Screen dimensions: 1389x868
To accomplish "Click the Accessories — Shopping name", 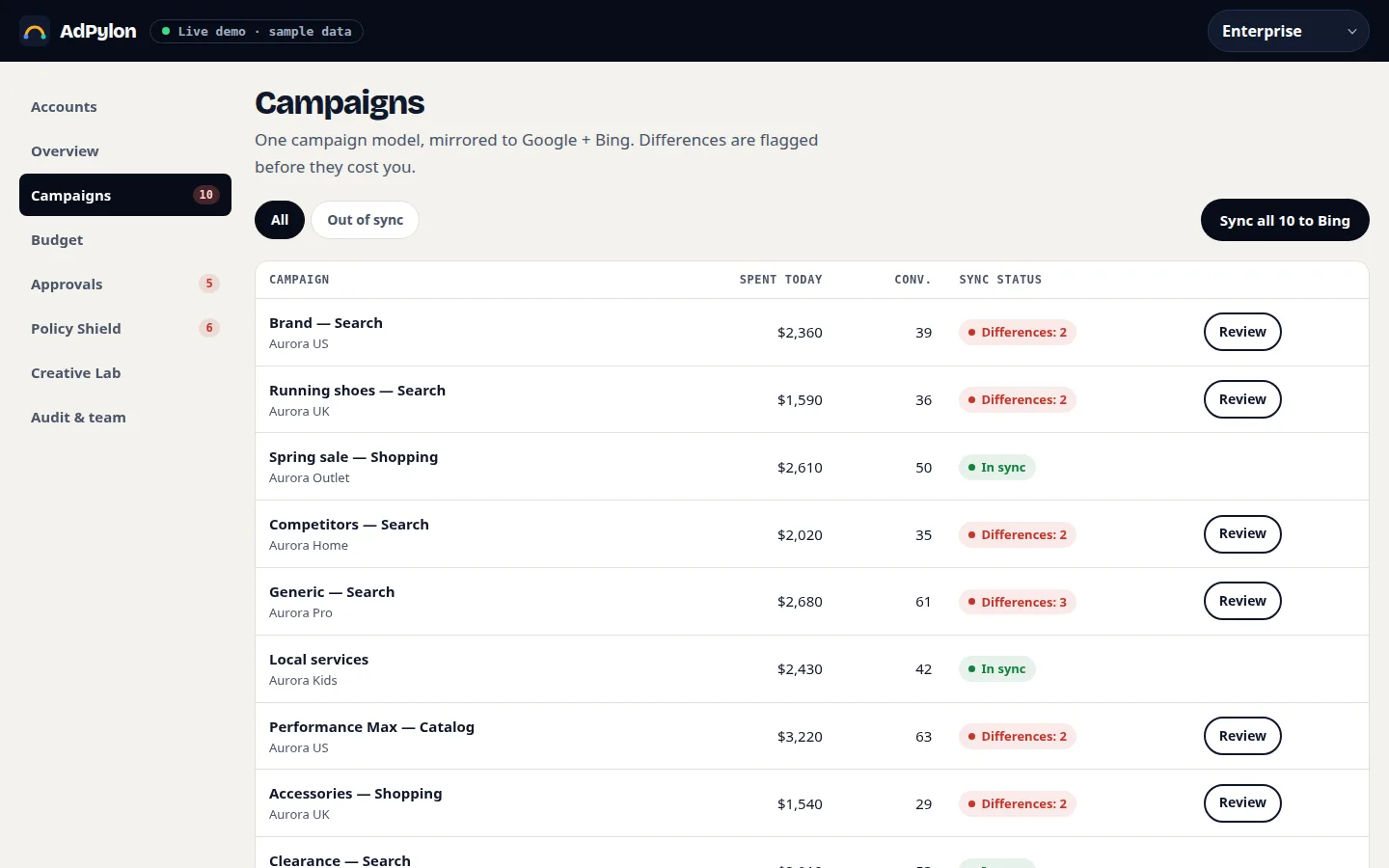I will point(355,794).
